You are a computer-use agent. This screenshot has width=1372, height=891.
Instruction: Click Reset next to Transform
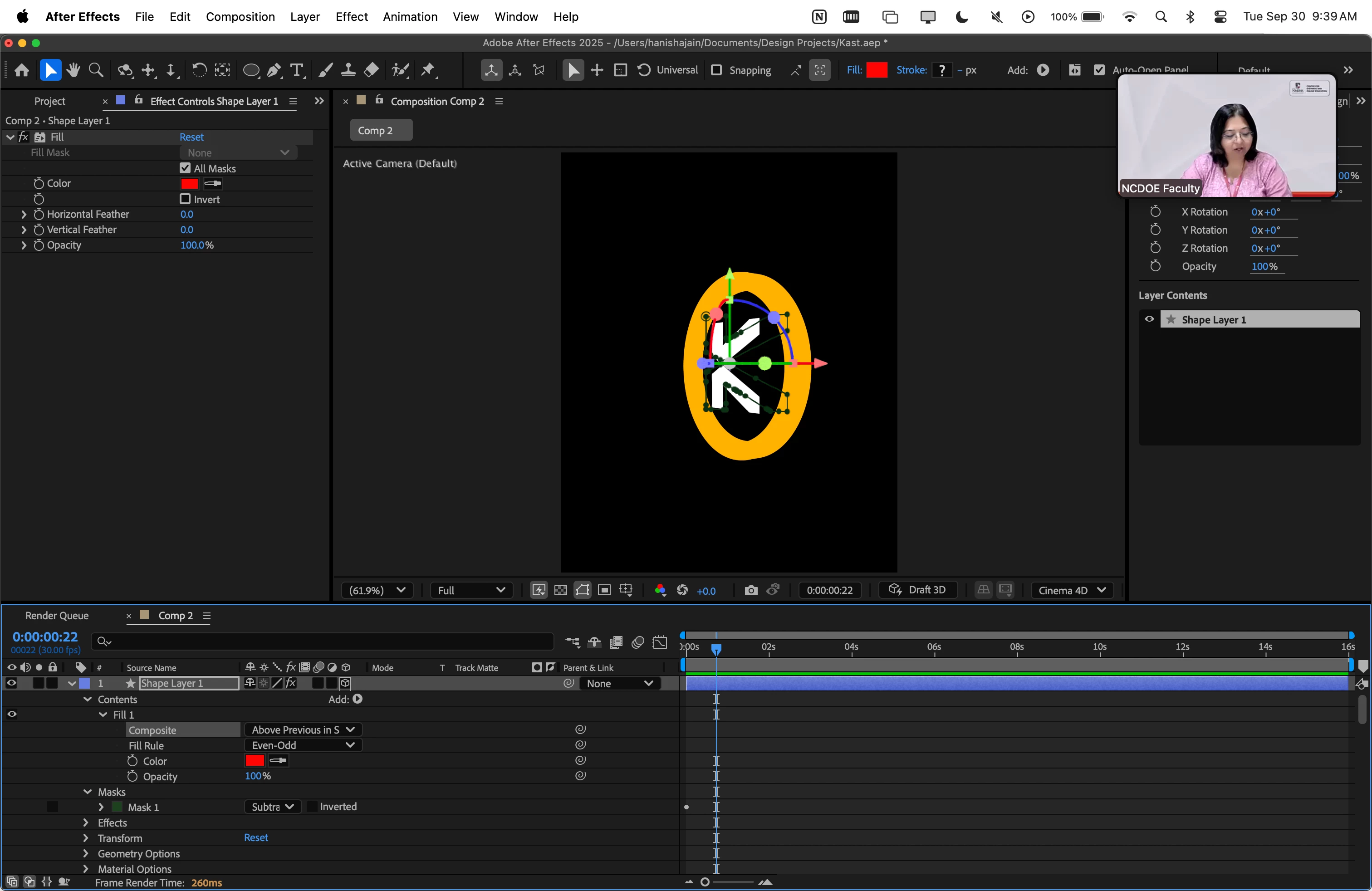click(x=255, y=838)
